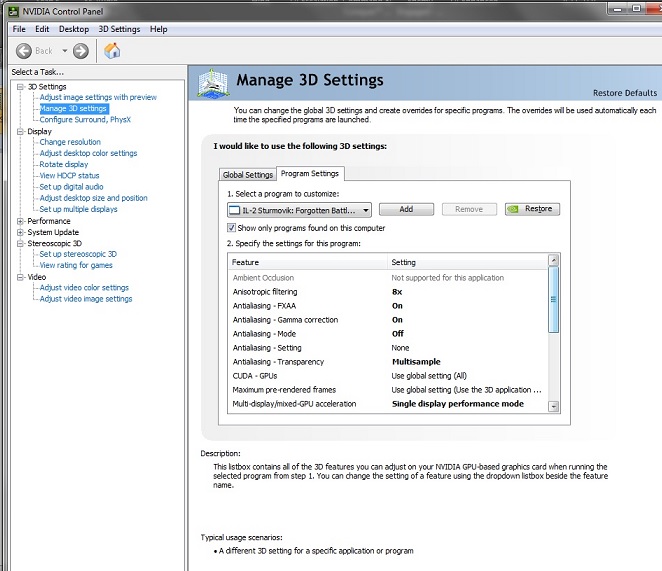Collapse the Video tree node
The width and height of the screenshot is (662, 571).
coord(20,277)
